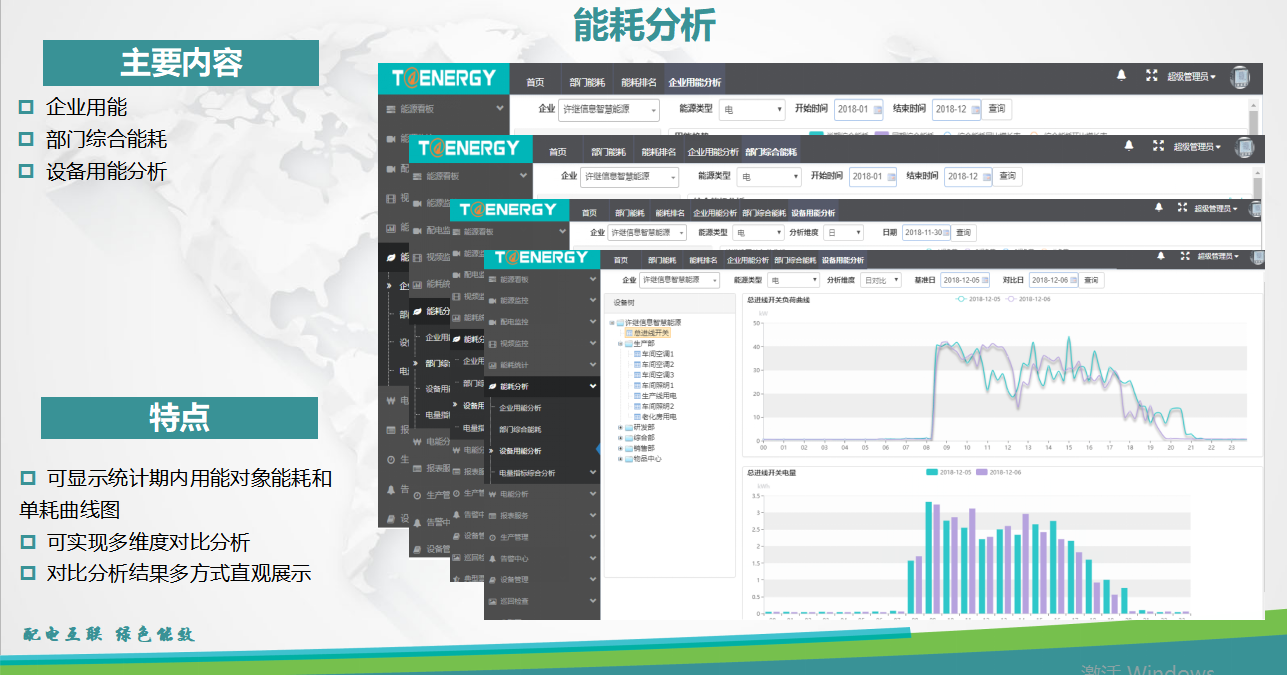Click the user avatar in the rearmost window
The width and height of the screenshot is (1287, 675).
pyautogui.click(x=1240, y=78)
